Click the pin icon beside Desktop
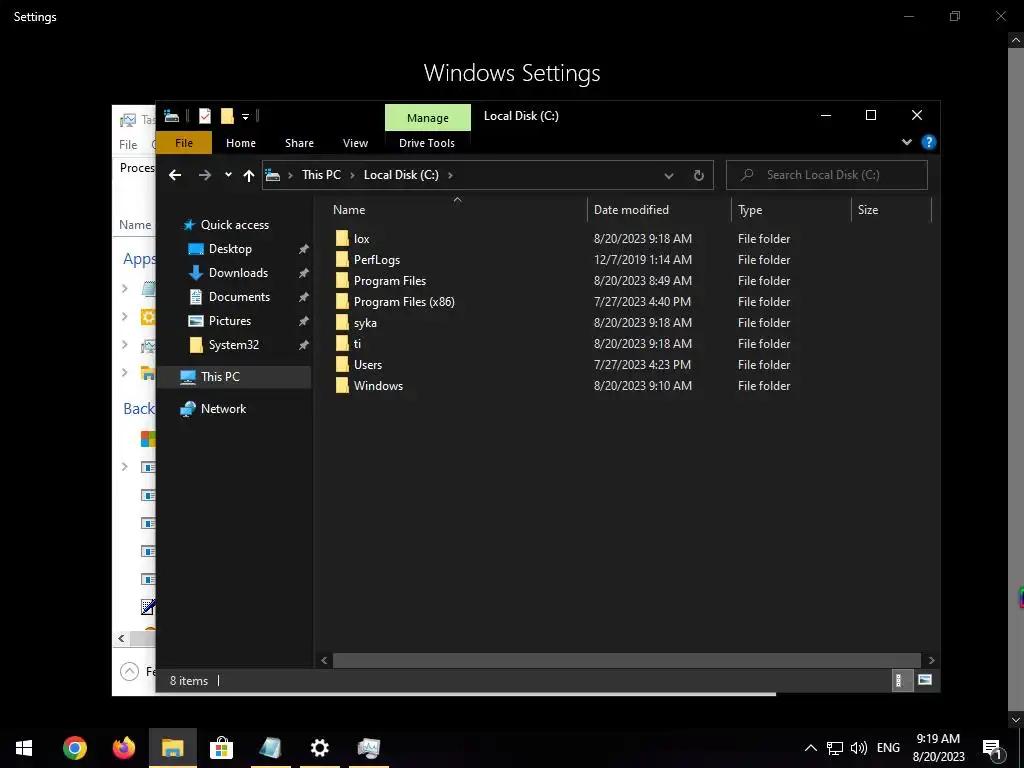 click(303, 249)
